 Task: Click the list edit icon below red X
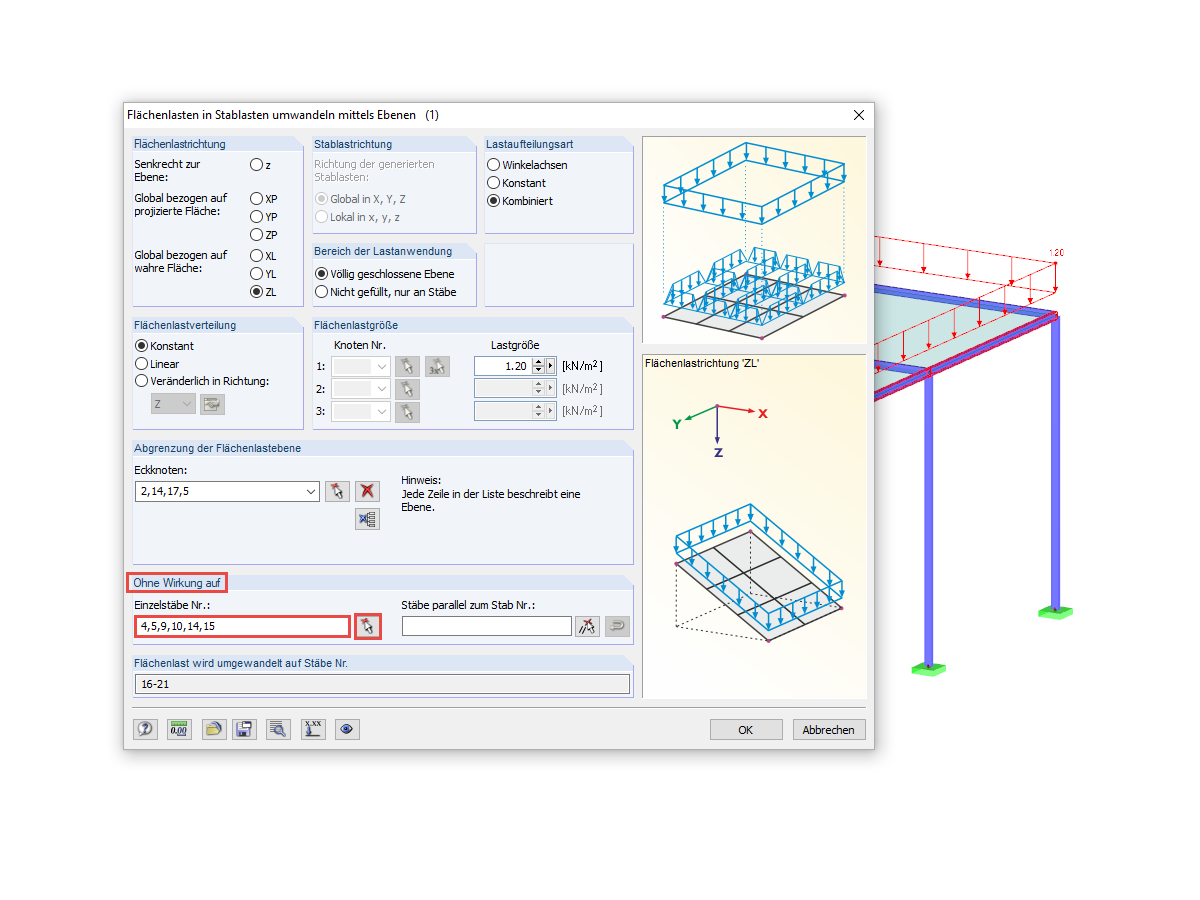coord(367,519)
